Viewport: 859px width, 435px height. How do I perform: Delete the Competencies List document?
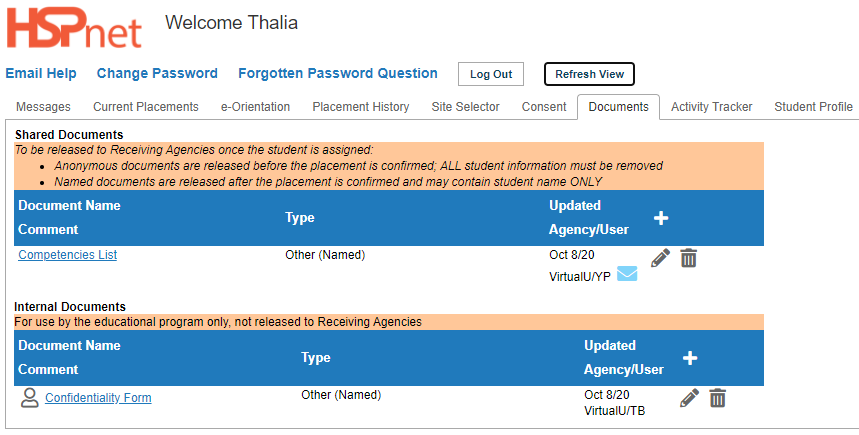pos(689,257)
